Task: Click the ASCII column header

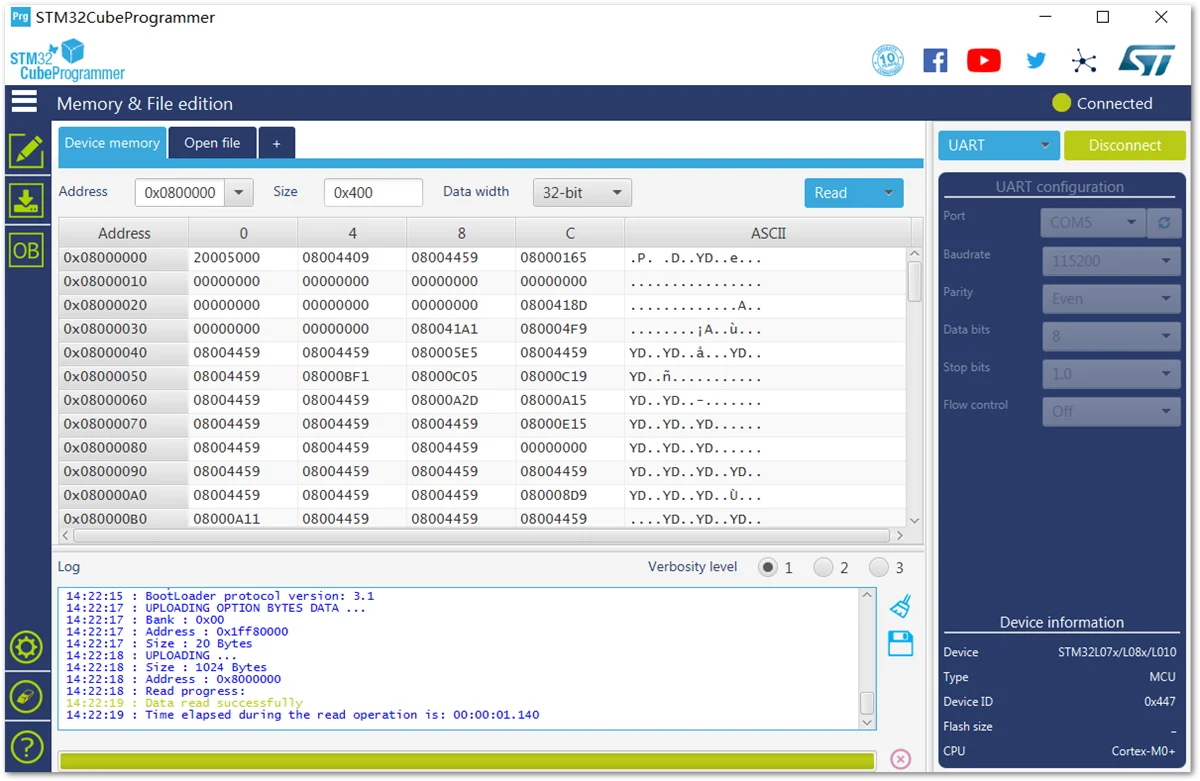Action: coord(768,233)
